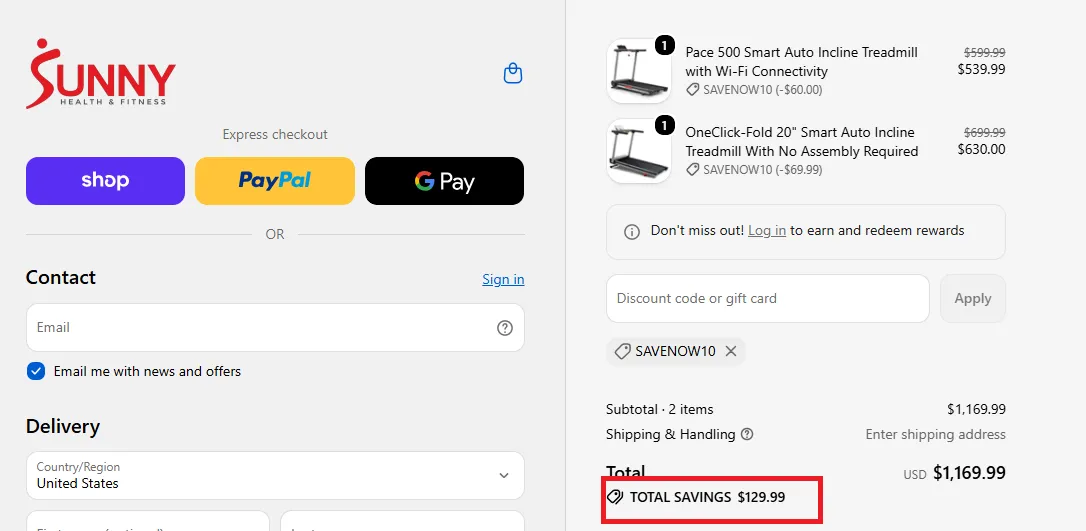Viewport: 1086px width, 531px height.
Task: Click the Pace 500 Smart Auto Incline Treadmill title
Action: [x=801, y=62]
